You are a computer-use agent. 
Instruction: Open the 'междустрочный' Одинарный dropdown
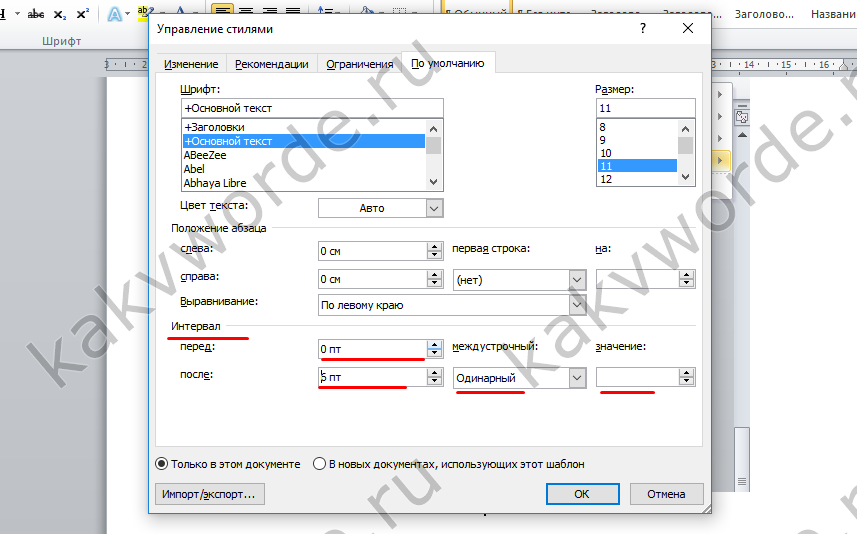(576, 378)
